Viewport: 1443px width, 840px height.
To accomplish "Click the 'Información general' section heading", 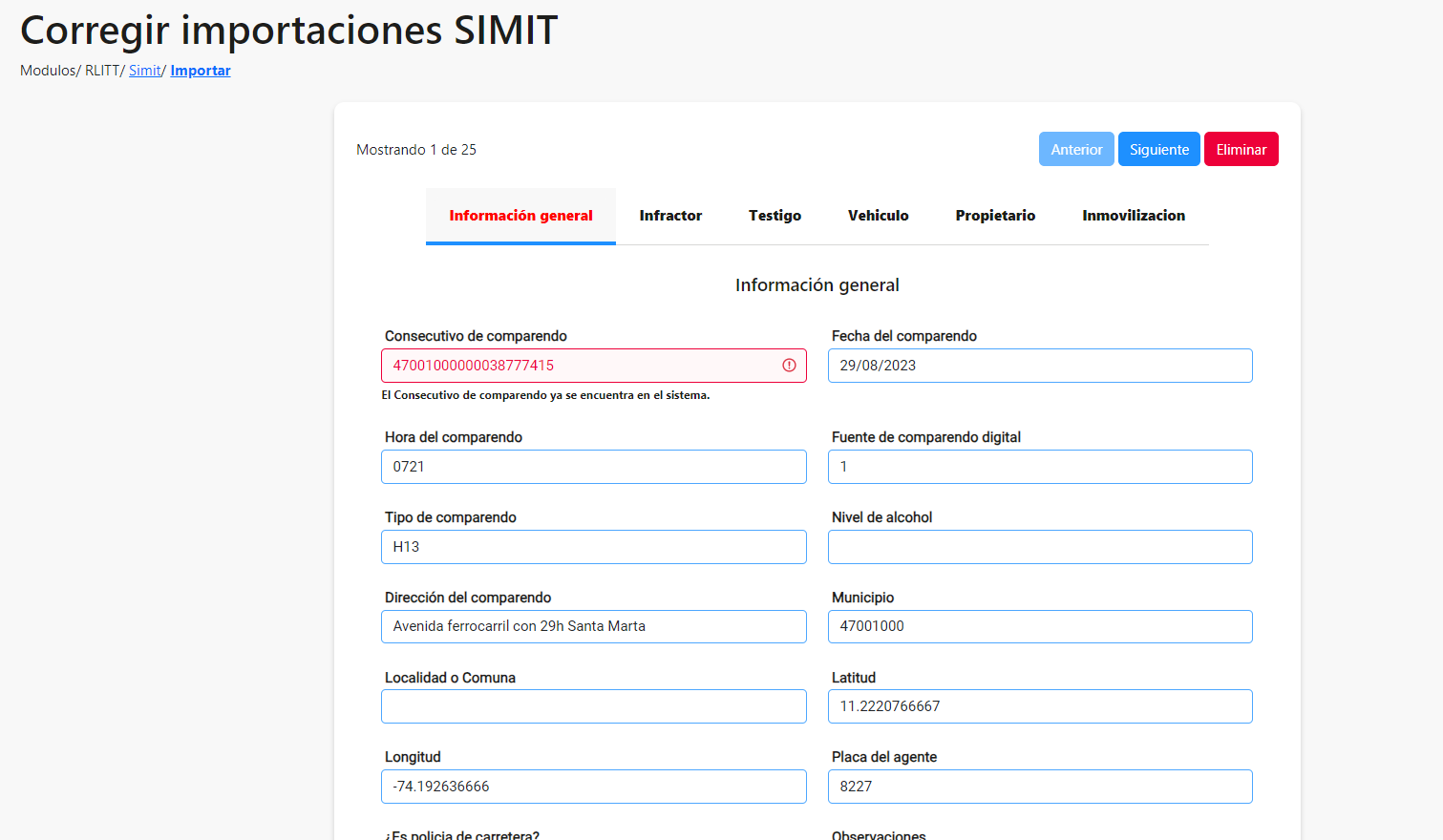I will (817, 285).
